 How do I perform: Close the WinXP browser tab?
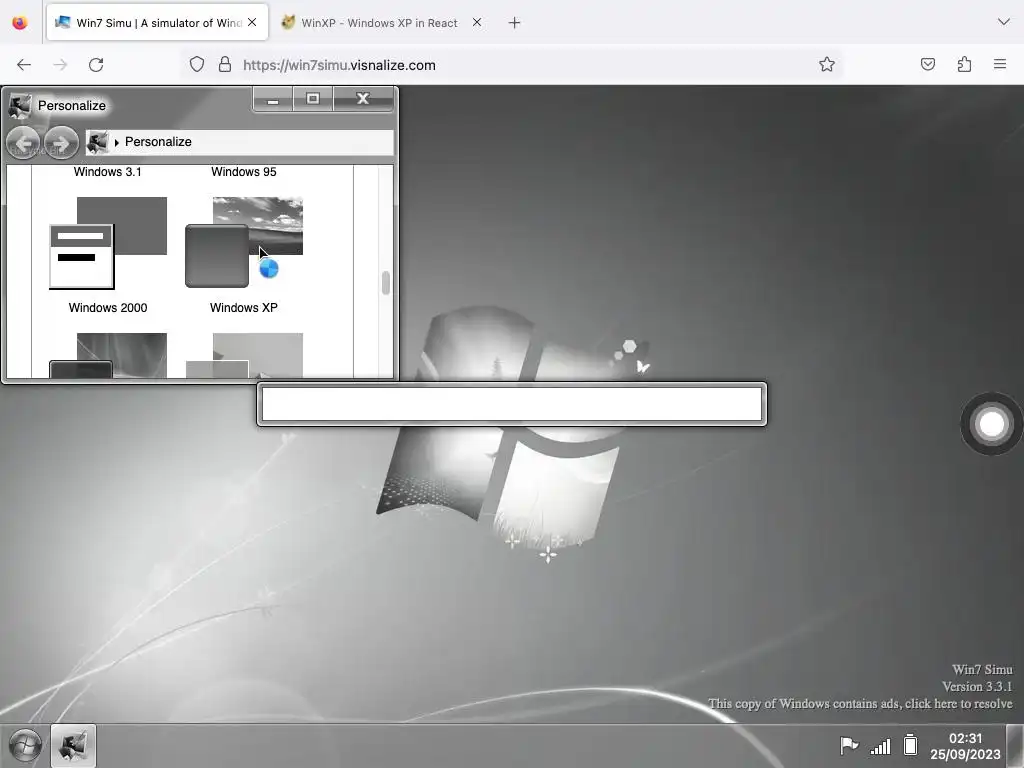coord(477,22)
